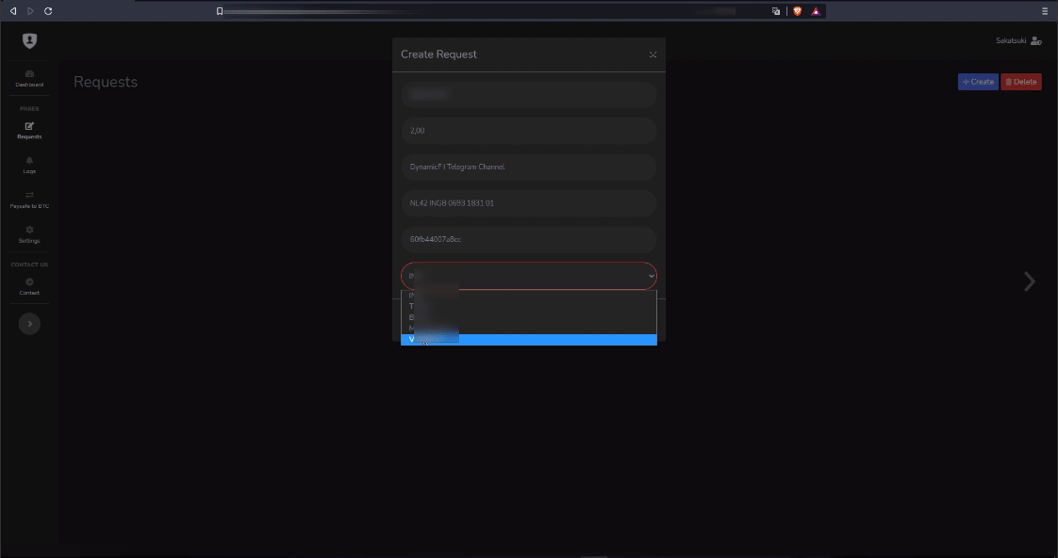The height and width of the screenshot is (558, 1058).
Task: Click the shield logo atop the sidebar
Action: pyautogui.click(x=29, y=41)
